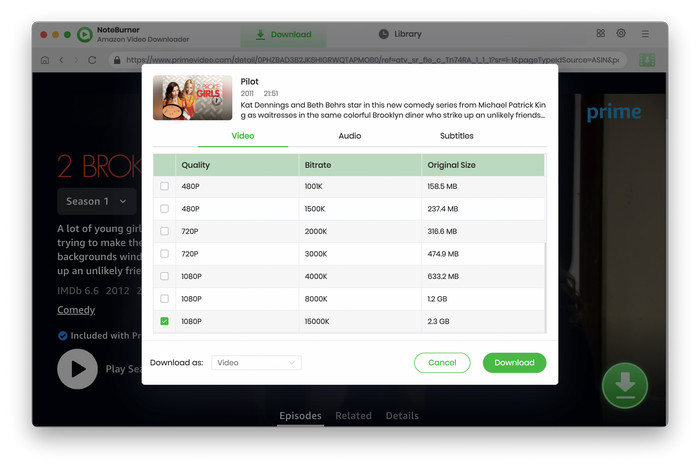Expand the Season 1 selector
The height and width of the screenshot is (469, 700).
[x=96, y=201]
